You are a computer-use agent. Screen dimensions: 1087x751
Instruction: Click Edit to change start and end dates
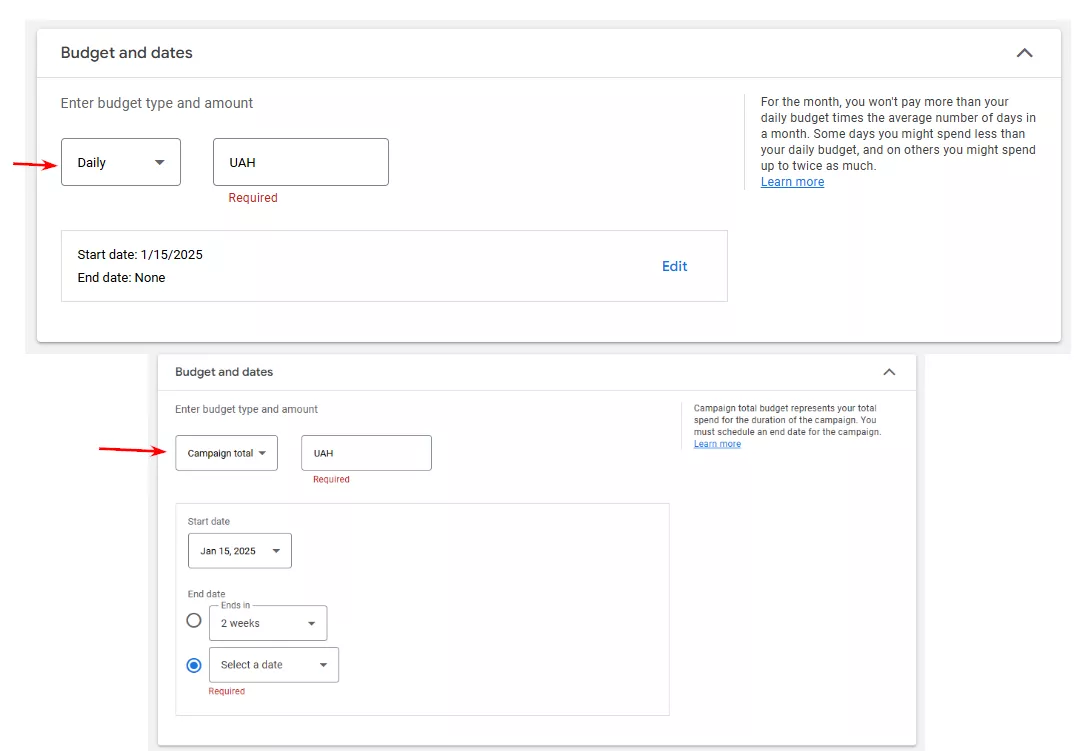click(x=674, y=266)
